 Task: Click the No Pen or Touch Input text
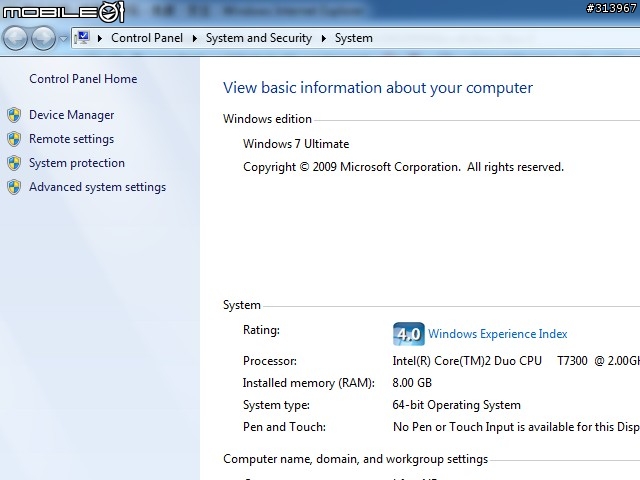[x=516, y=427]
